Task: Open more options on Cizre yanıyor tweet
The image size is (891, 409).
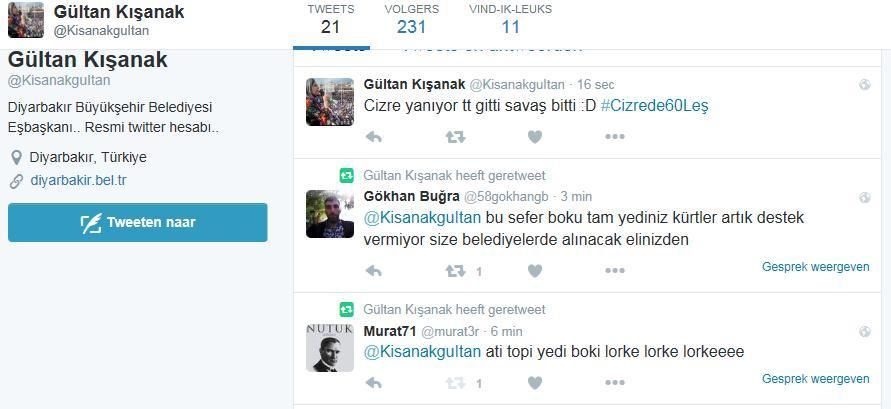Action: point(615,137)
